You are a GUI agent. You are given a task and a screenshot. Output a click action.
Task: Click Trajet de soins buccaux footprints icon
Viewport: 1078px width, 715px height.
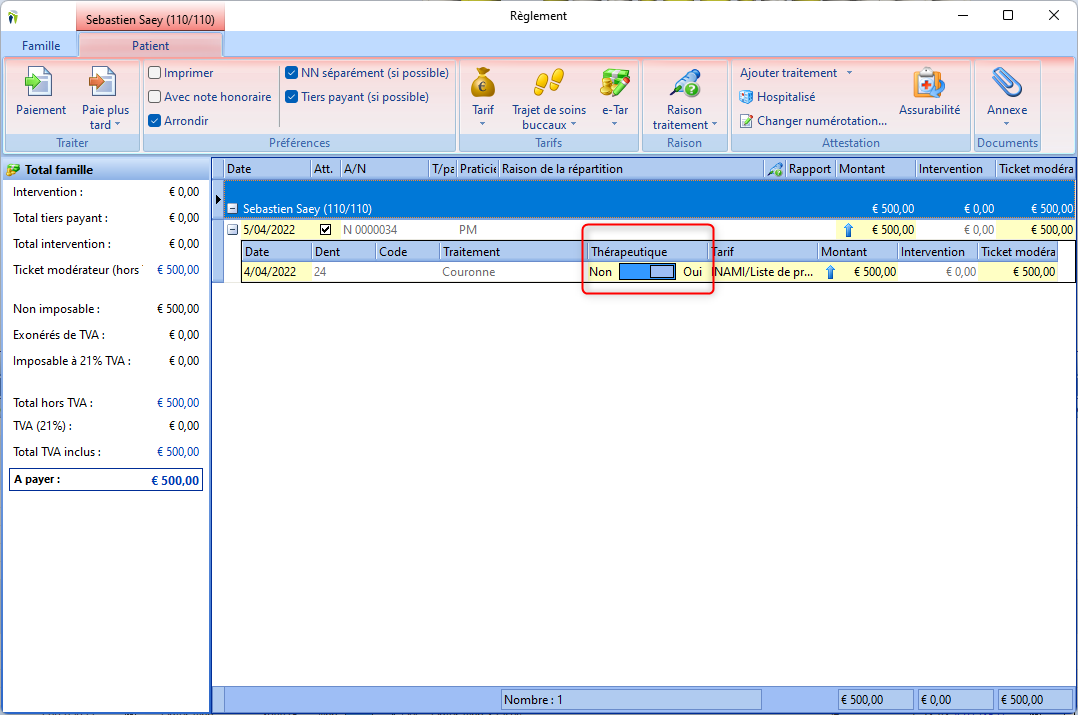(x=549, y=83)
